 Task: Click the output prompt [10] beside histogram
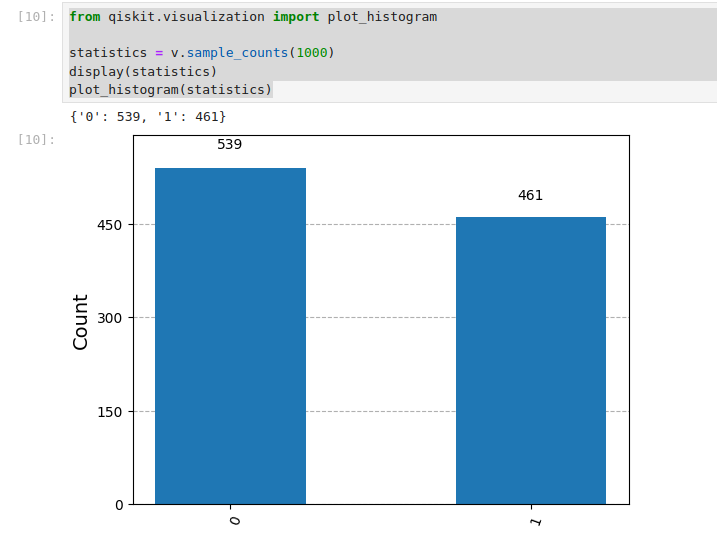pos(36,139)
